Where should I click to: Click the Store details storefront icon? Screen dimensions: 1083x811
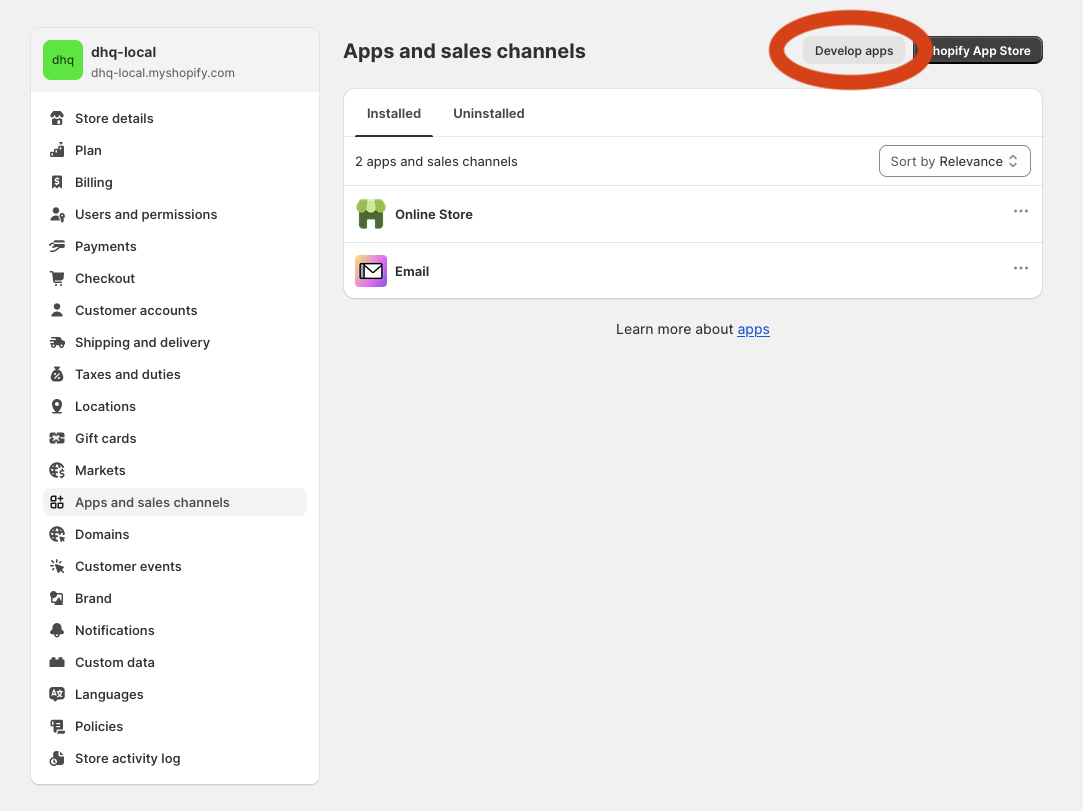coord(57,118)
